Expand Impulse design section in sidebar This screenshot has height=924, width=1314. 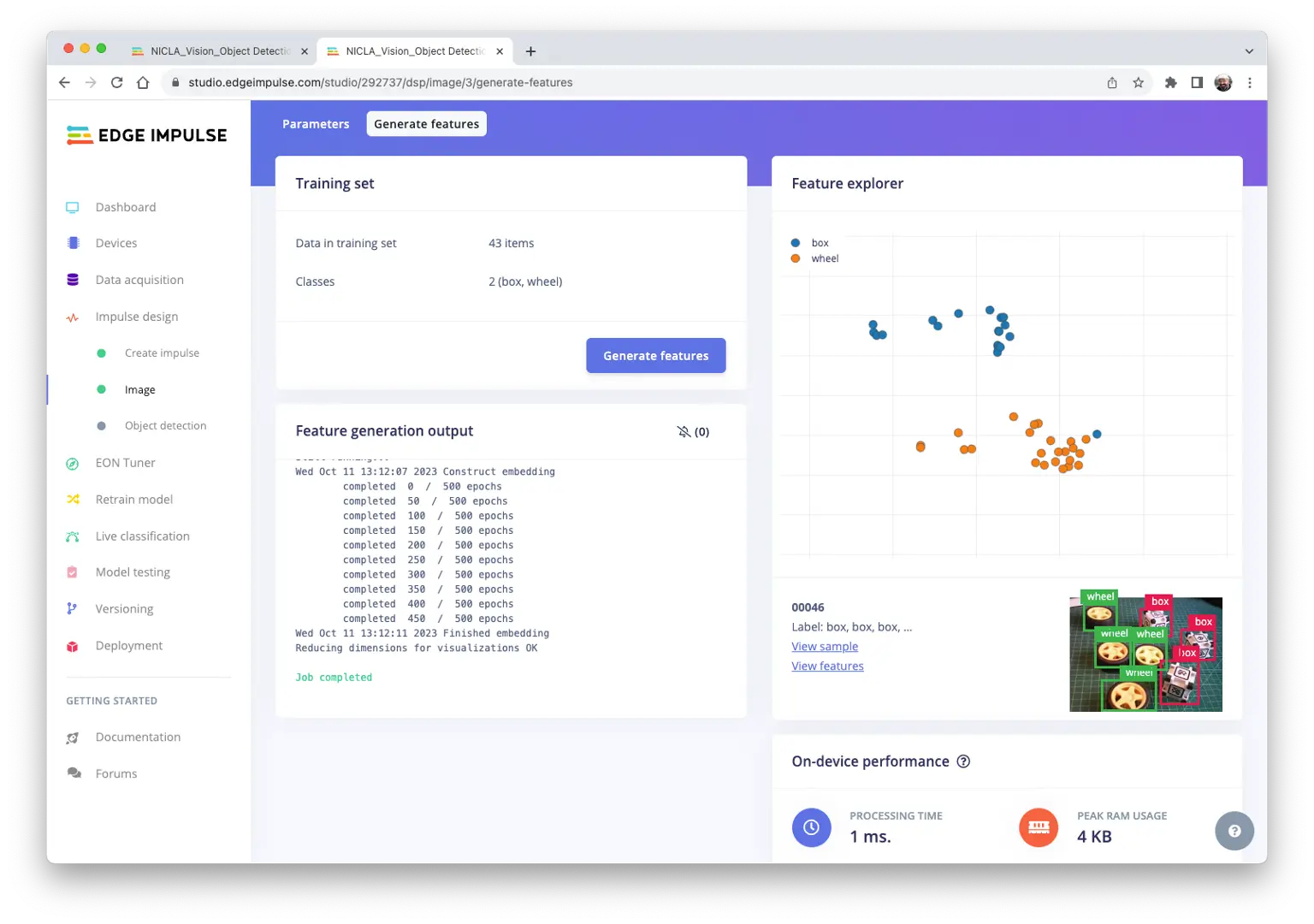pyautogui.click(x=137, y=317)
